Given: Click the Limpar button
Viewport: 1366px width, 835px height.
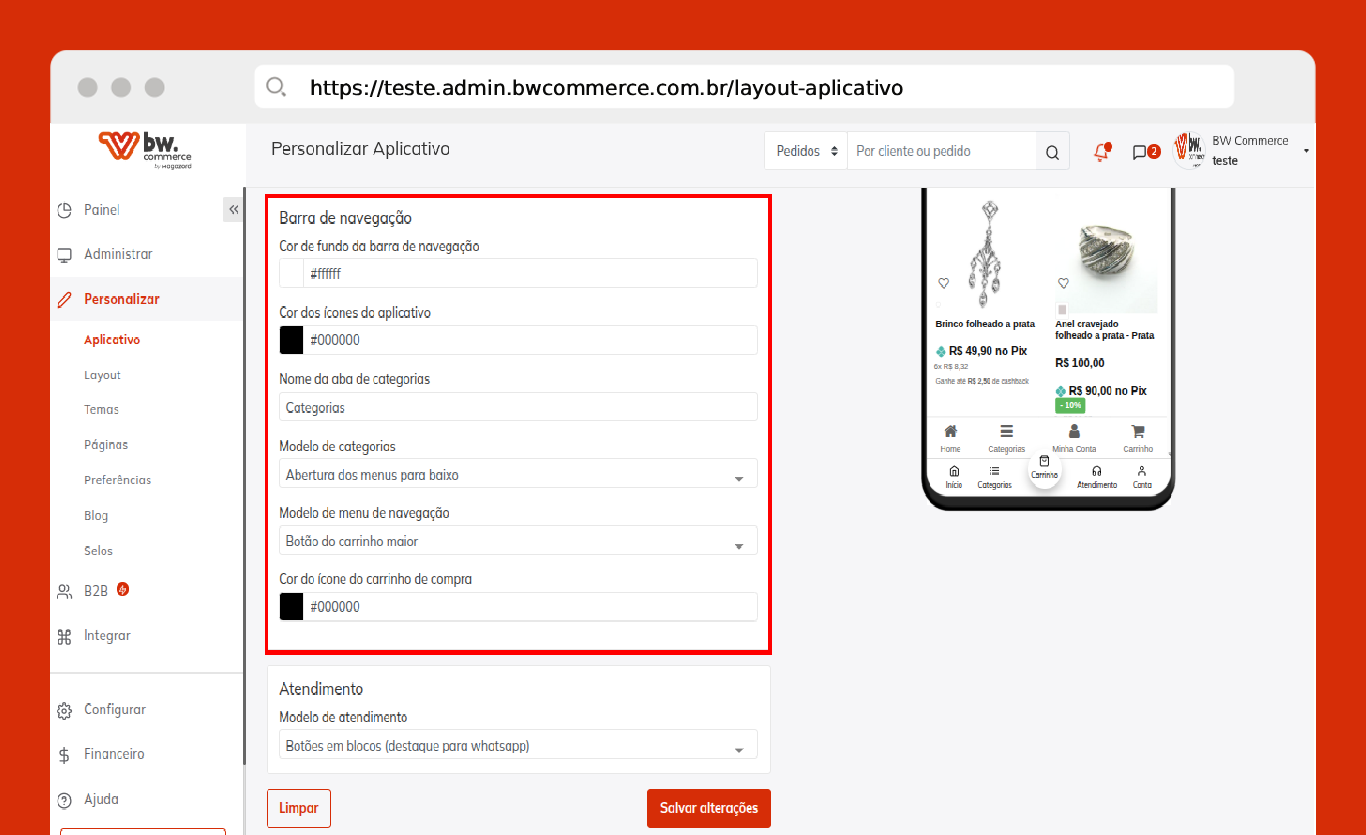Looking at the screenshot, I should 298,808.
